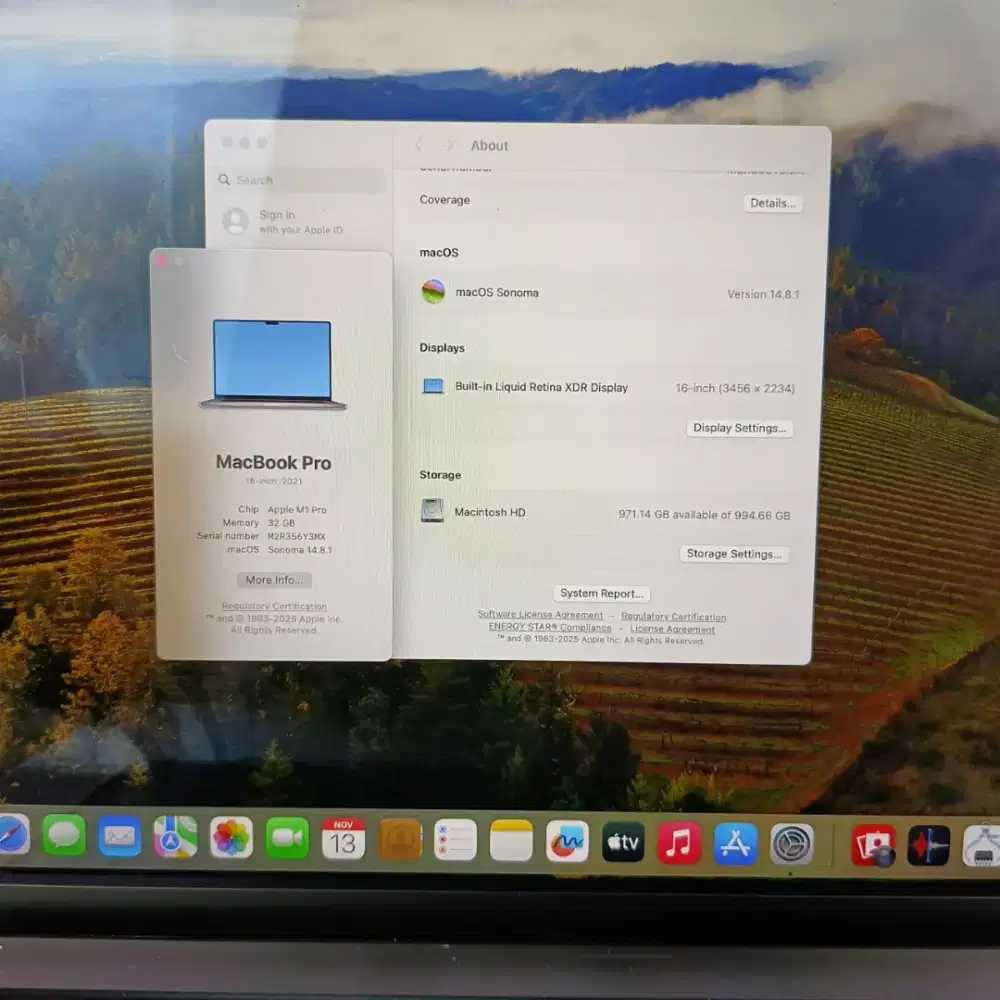The image size is (1000, 1000).
Task: Open Storage Settings for Macintosh HD
Action: click(x=734, y=554)
